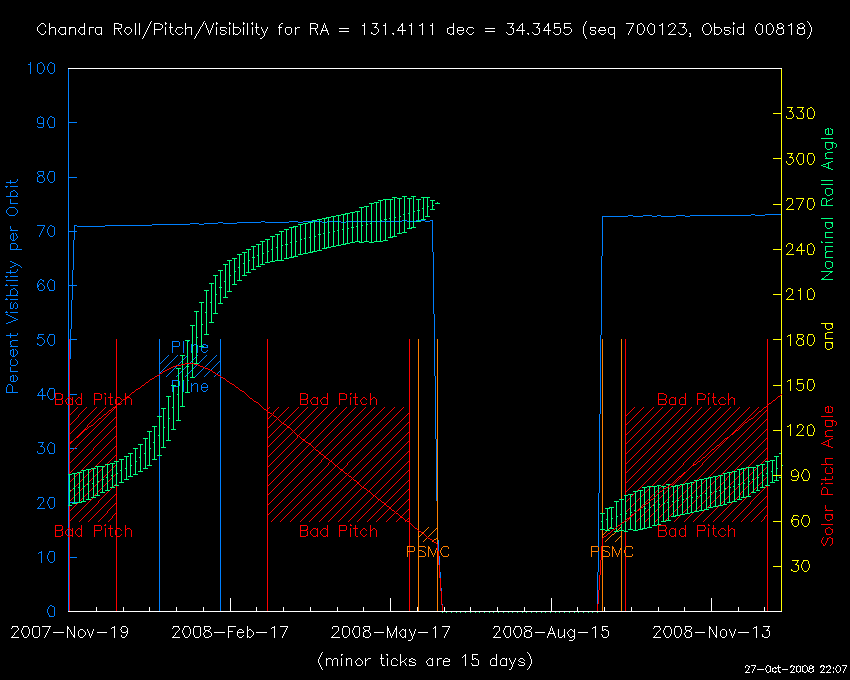Click the 100 tick on left axis

(x=44, y=69)
